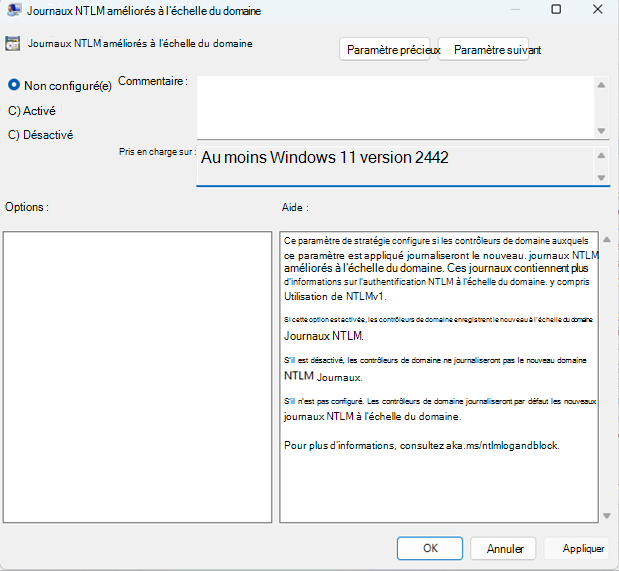Confirm with the OK button
The image size is (619, 571).
[430, 548]
